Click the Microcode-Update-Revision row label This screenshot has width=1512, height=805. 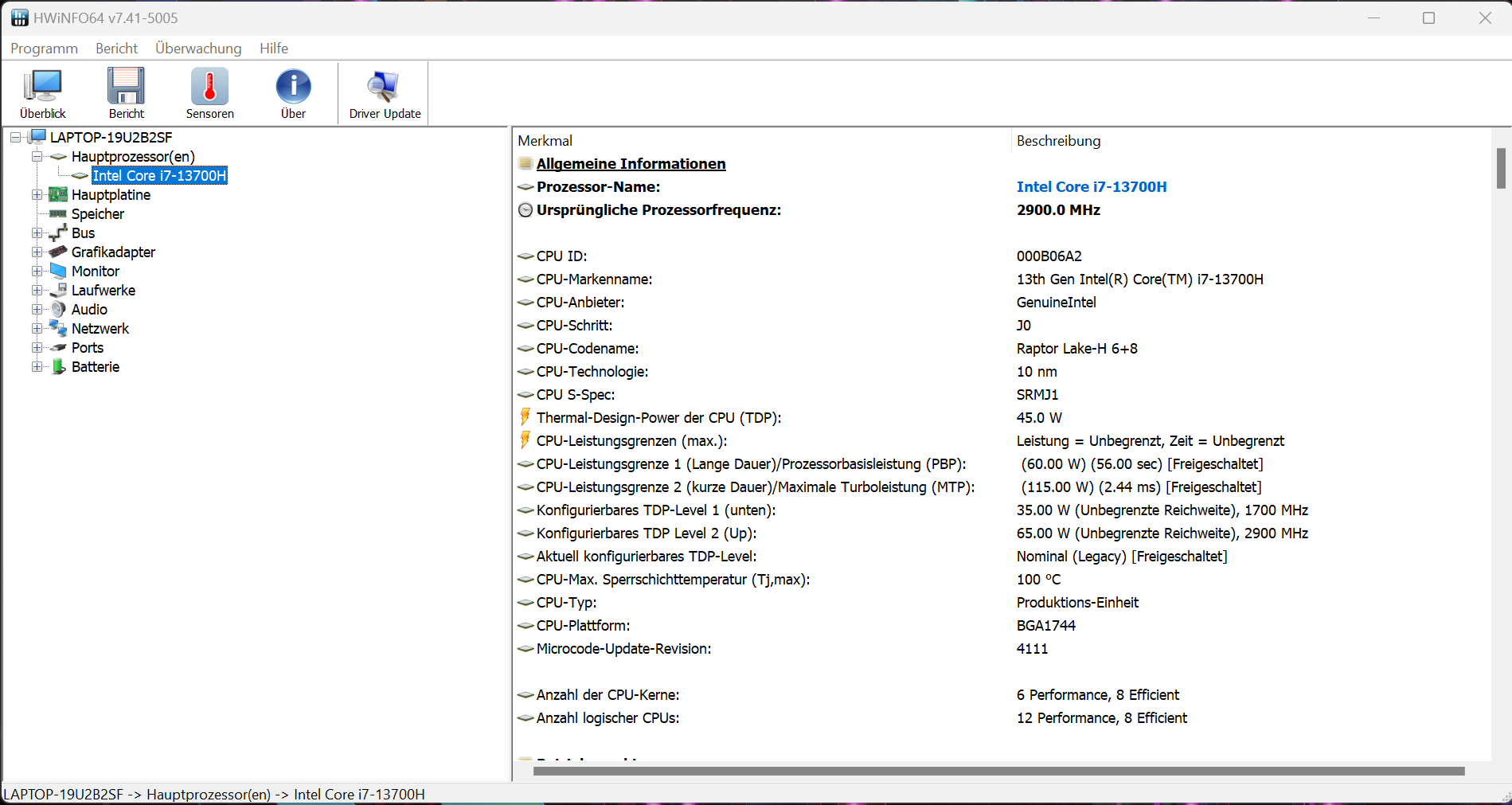(x=624, y=648)
